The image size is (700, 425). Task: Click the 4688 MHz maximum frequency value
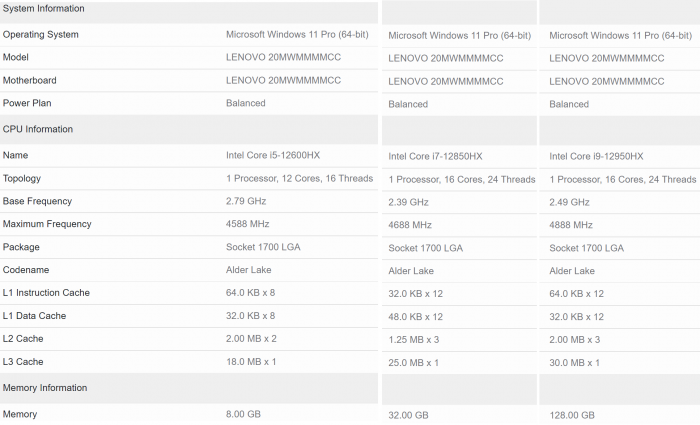click(410, 225)
